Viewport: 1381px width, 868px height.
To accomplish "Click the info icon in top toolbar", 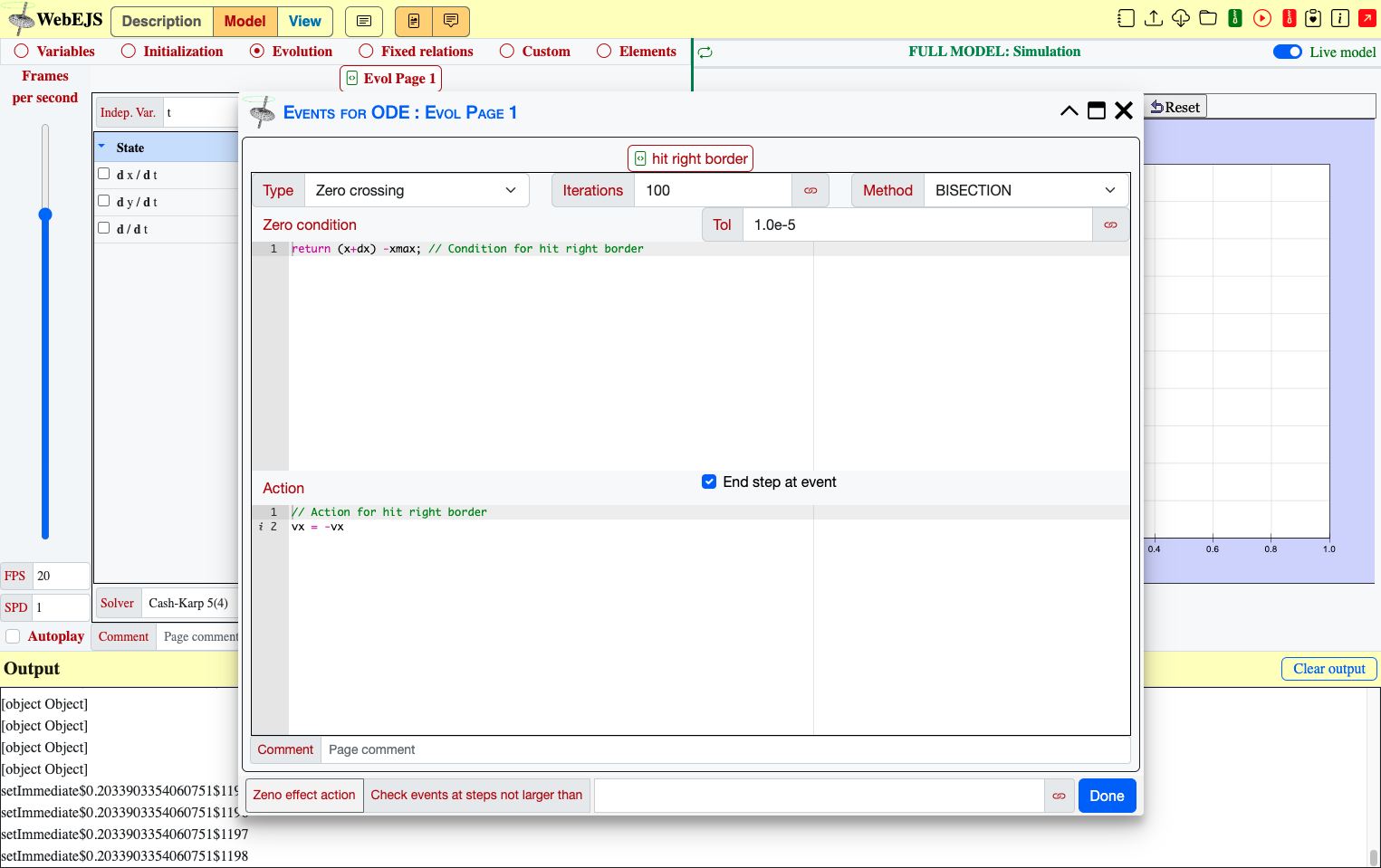I will [1341, 18].
